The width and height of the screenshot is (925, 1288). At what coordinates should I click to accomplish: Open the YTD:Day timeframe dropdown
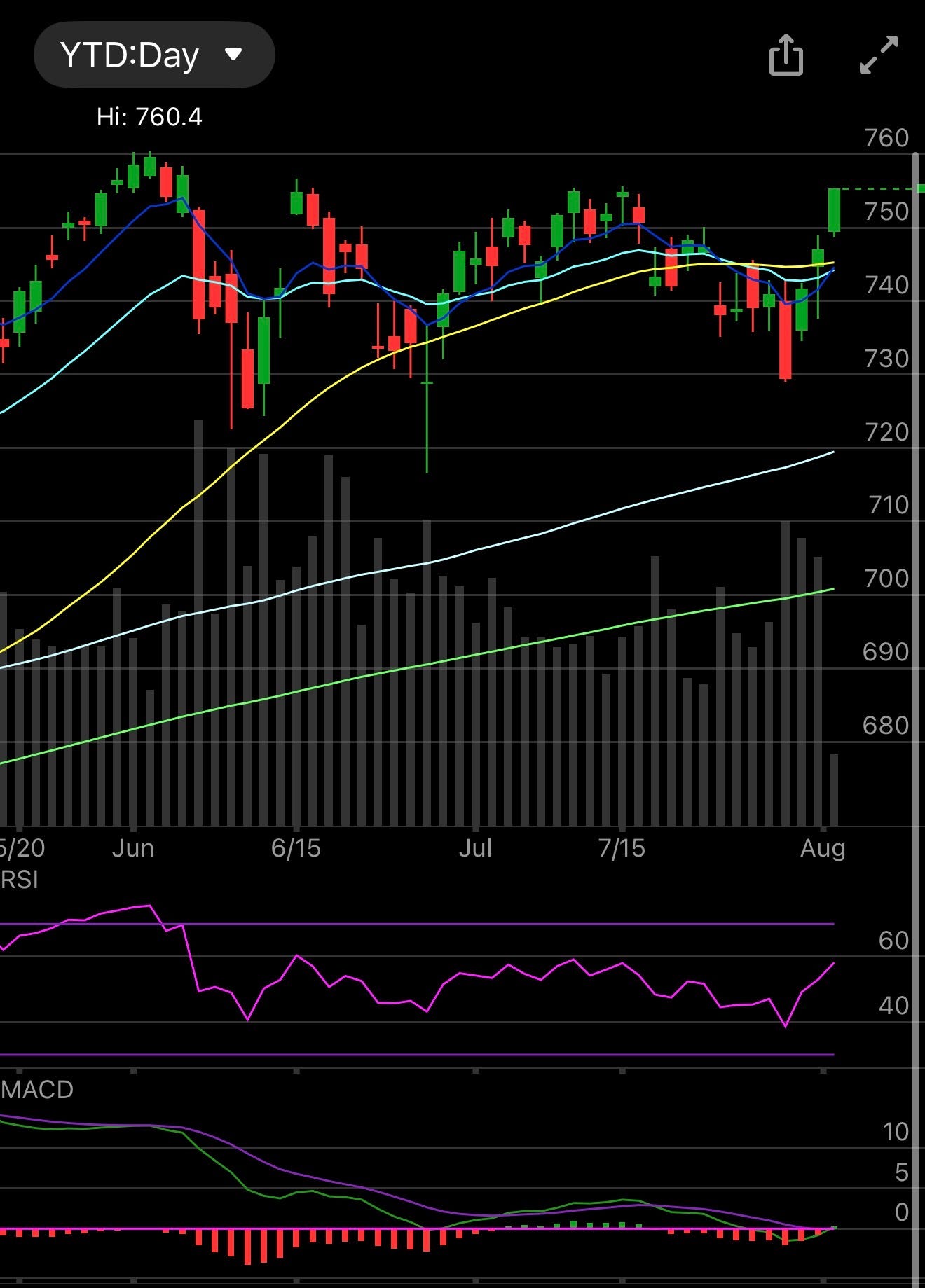coord(154,55)
